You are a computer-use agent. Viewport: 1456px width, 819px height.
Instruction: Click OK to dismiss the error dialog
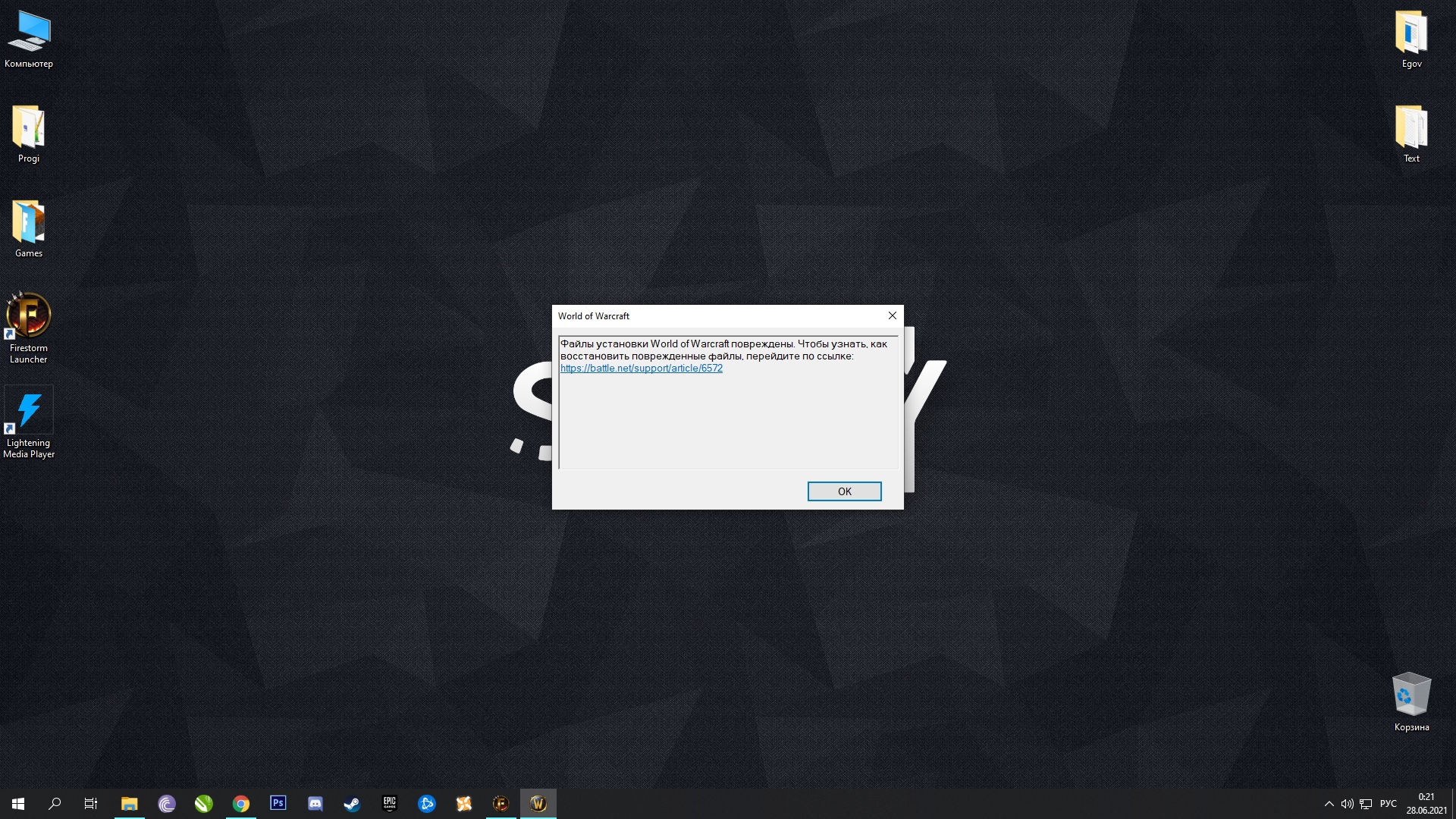(844, 491)
